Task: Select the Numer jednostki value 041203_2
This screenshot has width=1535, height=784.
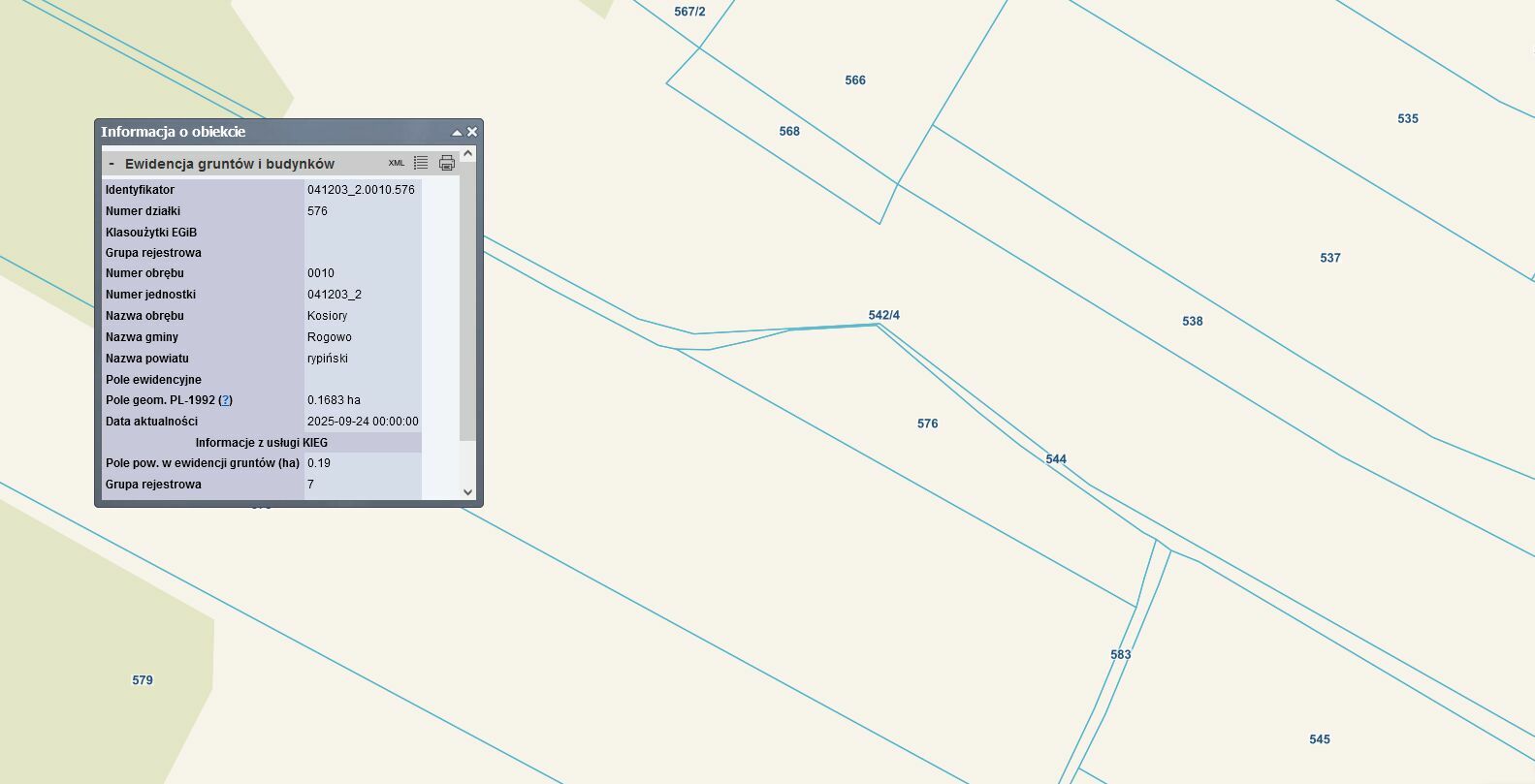Action: point(335,295)
